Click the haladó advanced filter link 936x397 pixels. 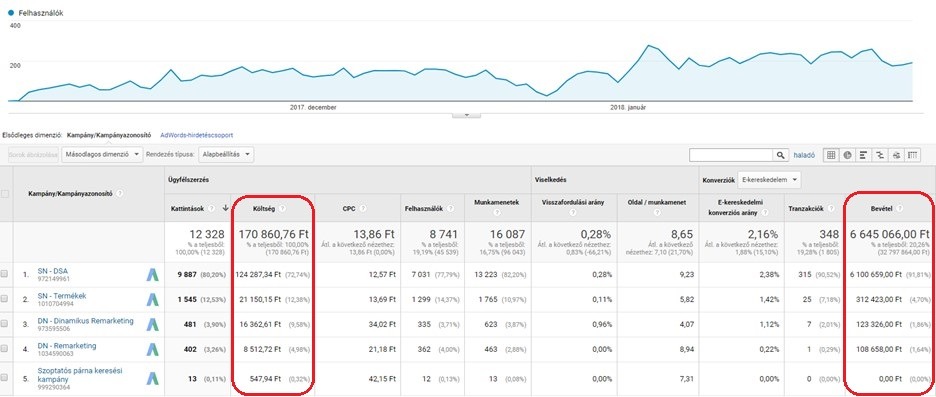click(x=803, y=155)
